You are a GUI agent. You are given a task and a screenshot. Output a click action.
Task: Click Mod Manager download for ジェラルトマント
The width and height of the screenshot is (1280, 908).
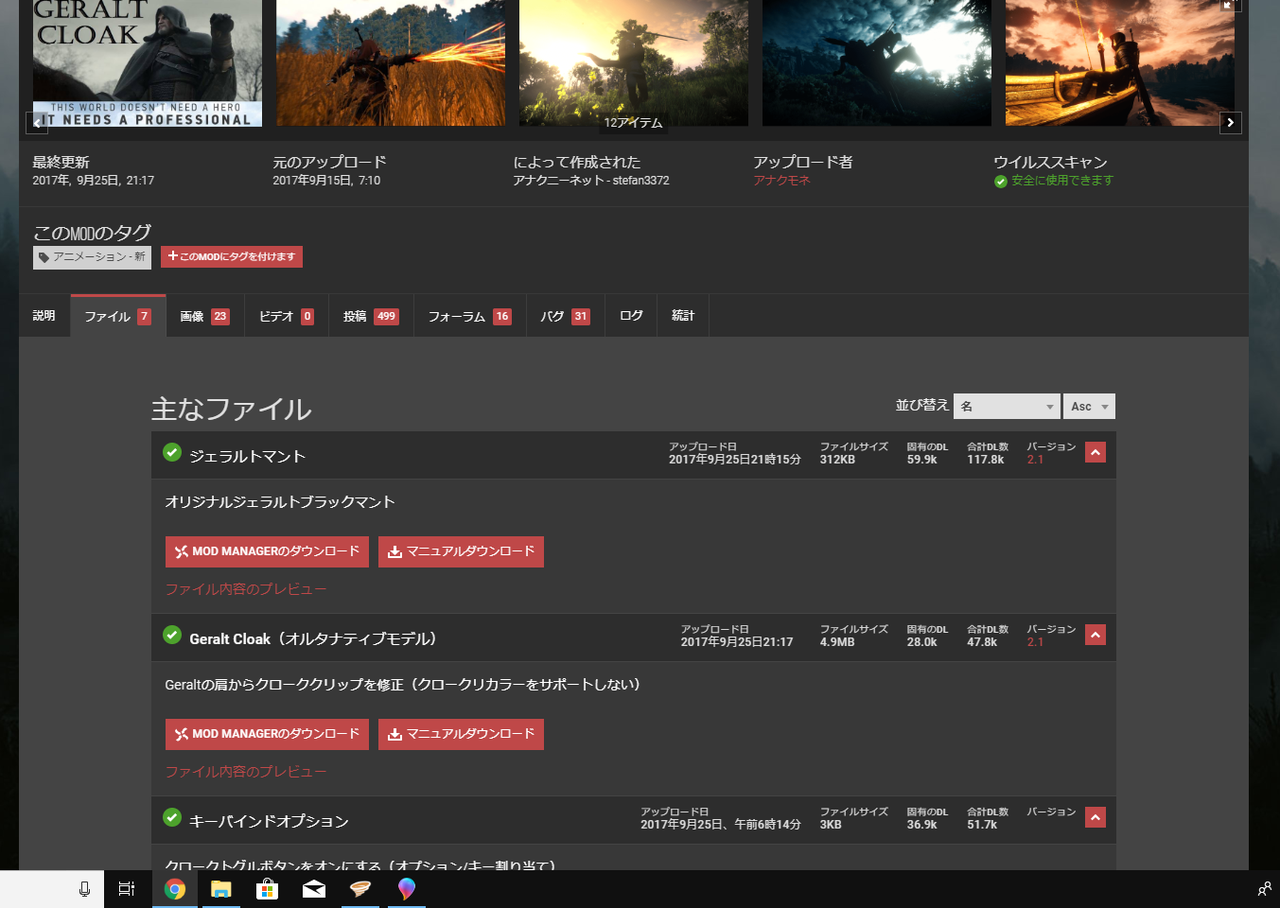coord(267,552)
